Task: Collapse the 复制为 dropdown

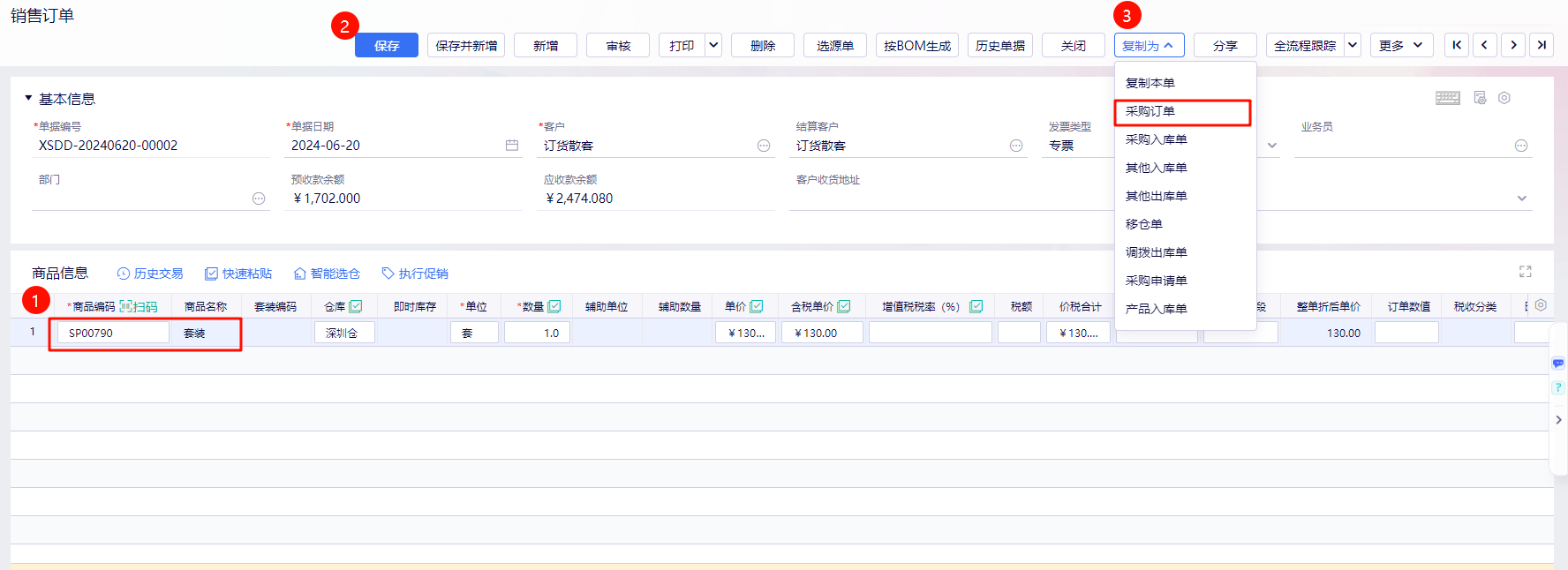Action: click(x=1150, y=45)
